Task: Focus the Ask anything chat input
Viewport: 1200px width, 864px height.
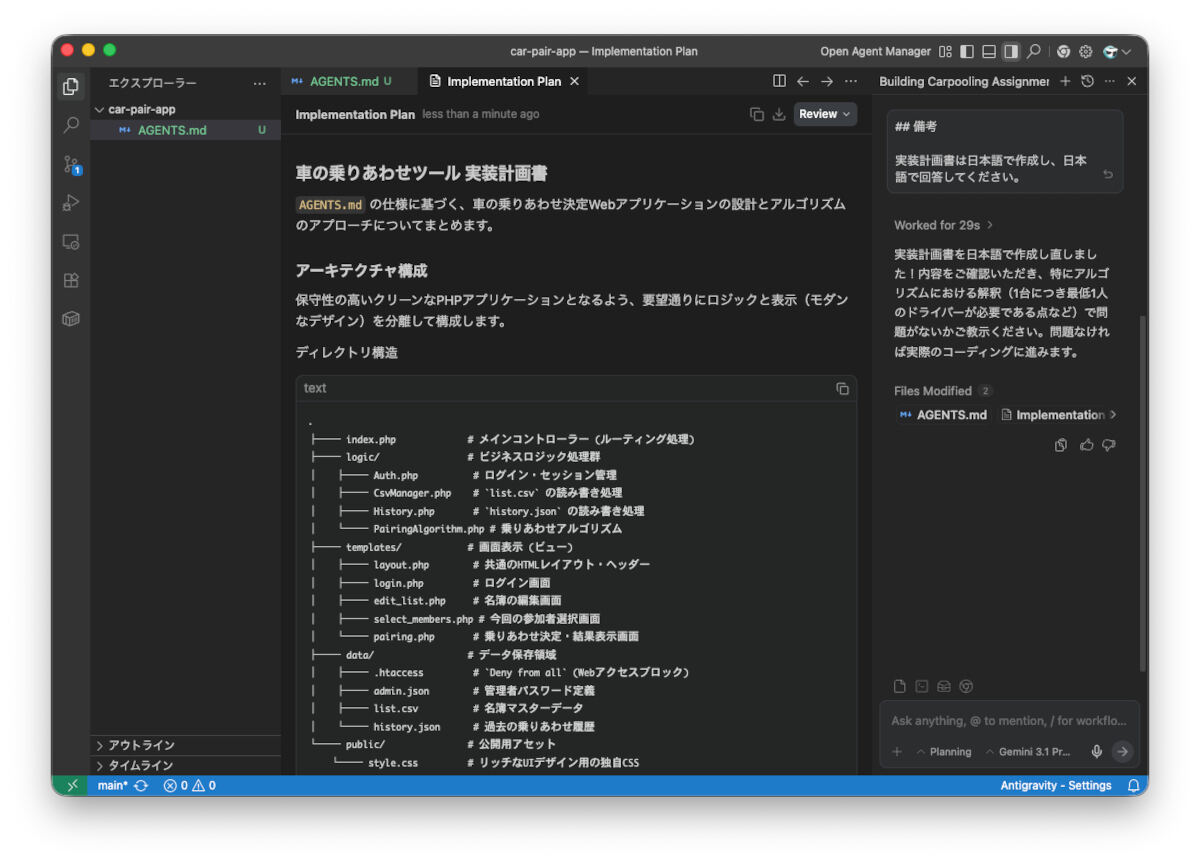Action: coord(1009,720)
